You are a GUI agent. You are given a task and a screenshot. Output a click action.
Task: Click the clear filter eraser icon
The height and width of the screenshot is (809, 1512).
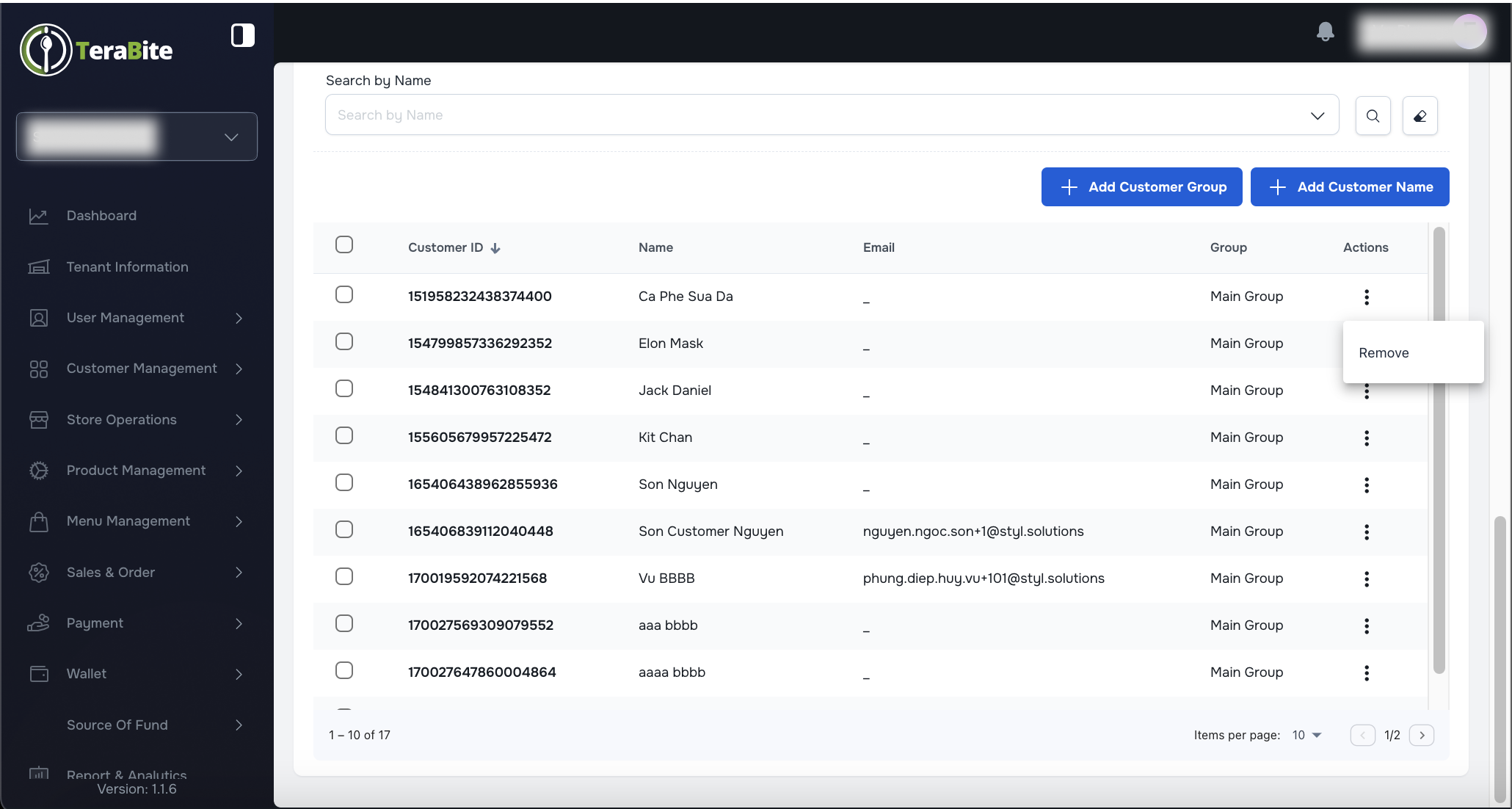[1420, 115]
